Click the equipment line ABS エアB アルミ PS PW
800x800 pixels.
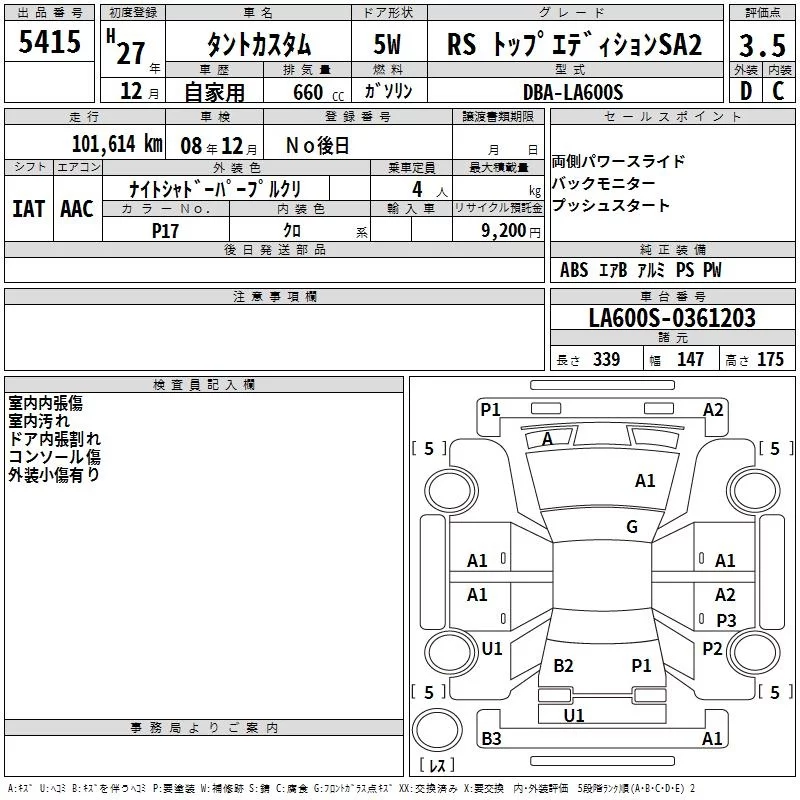click(x=640, y=270)
